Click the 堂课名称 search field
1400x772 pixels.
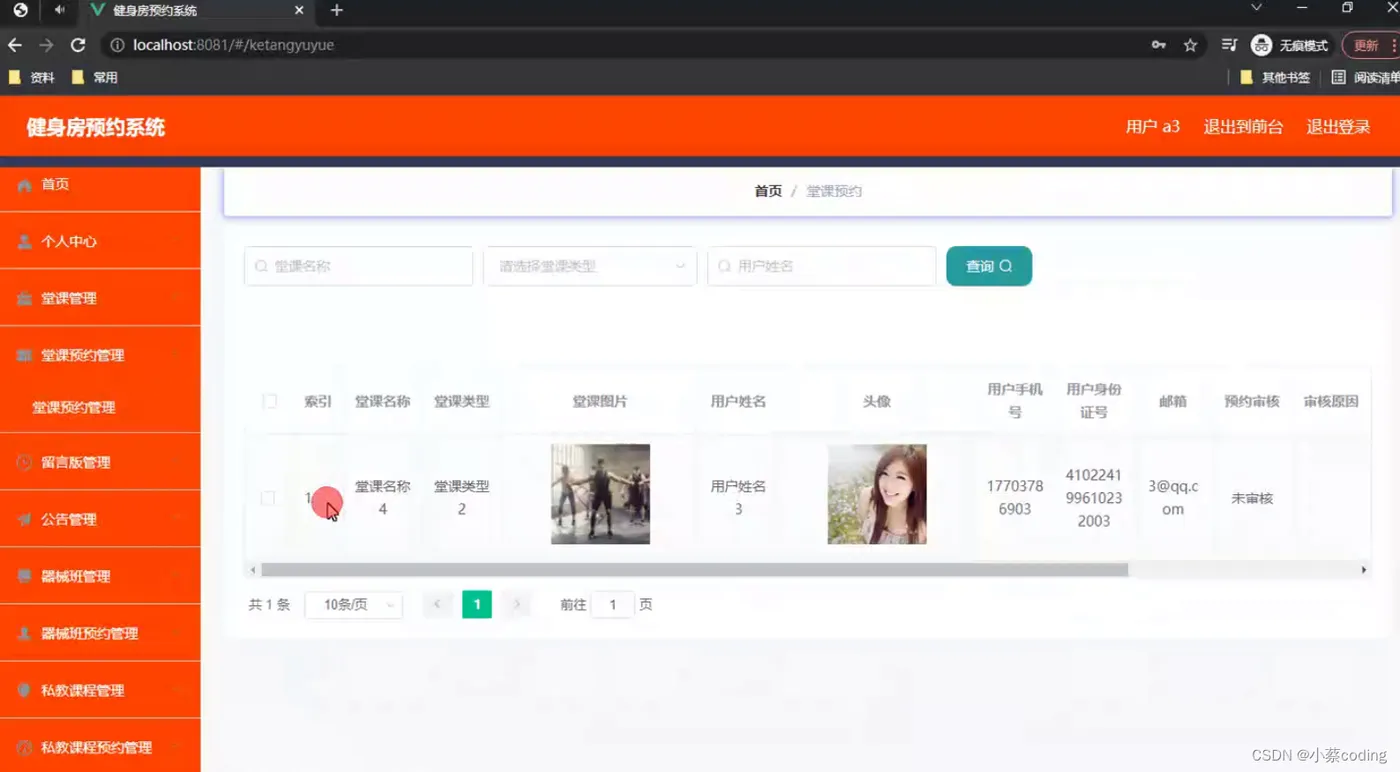(x=359, y=266)
